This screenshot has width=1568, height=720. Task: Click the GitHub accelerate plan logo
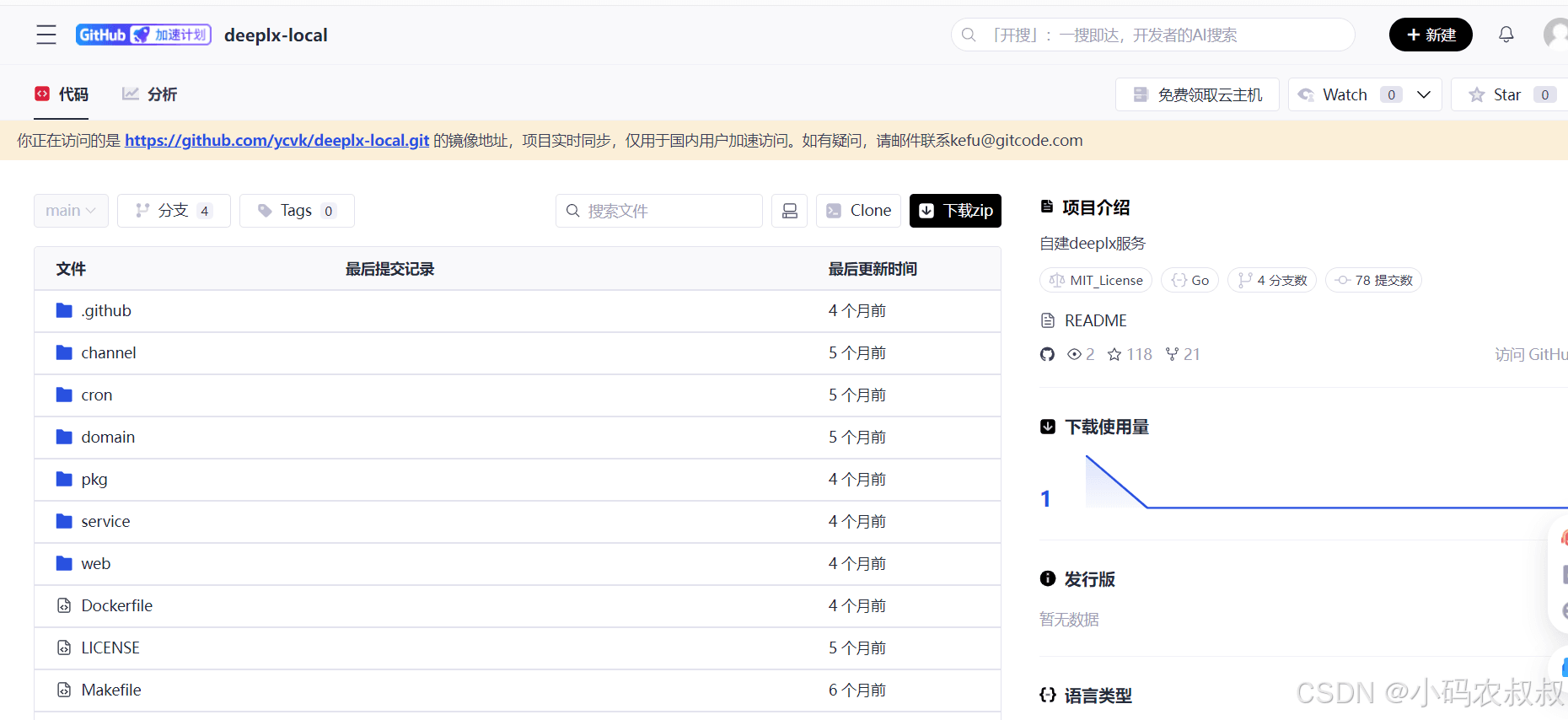click(x=143, y=35)
